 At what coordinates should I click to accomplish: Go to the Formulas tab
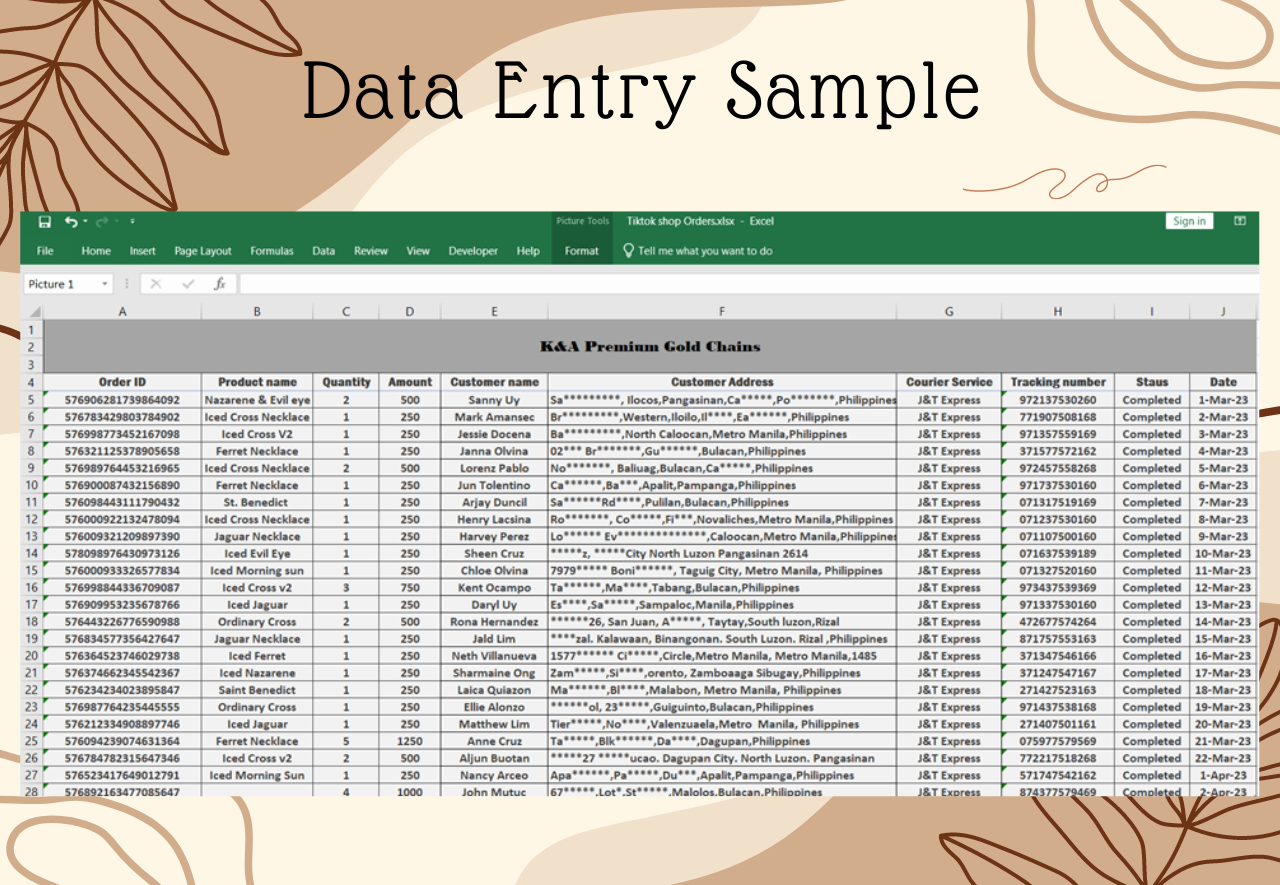(x=272, y=251)
